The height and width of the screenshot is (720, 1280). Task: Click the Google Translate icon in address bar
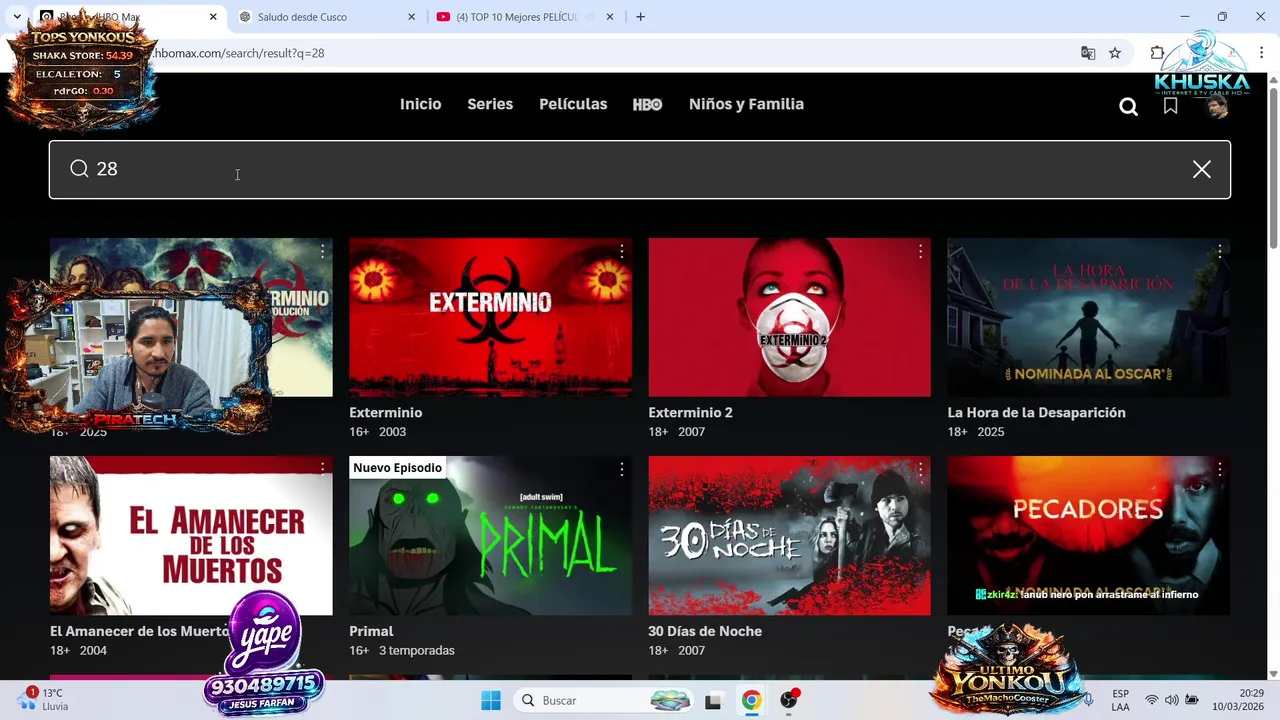1088,53
